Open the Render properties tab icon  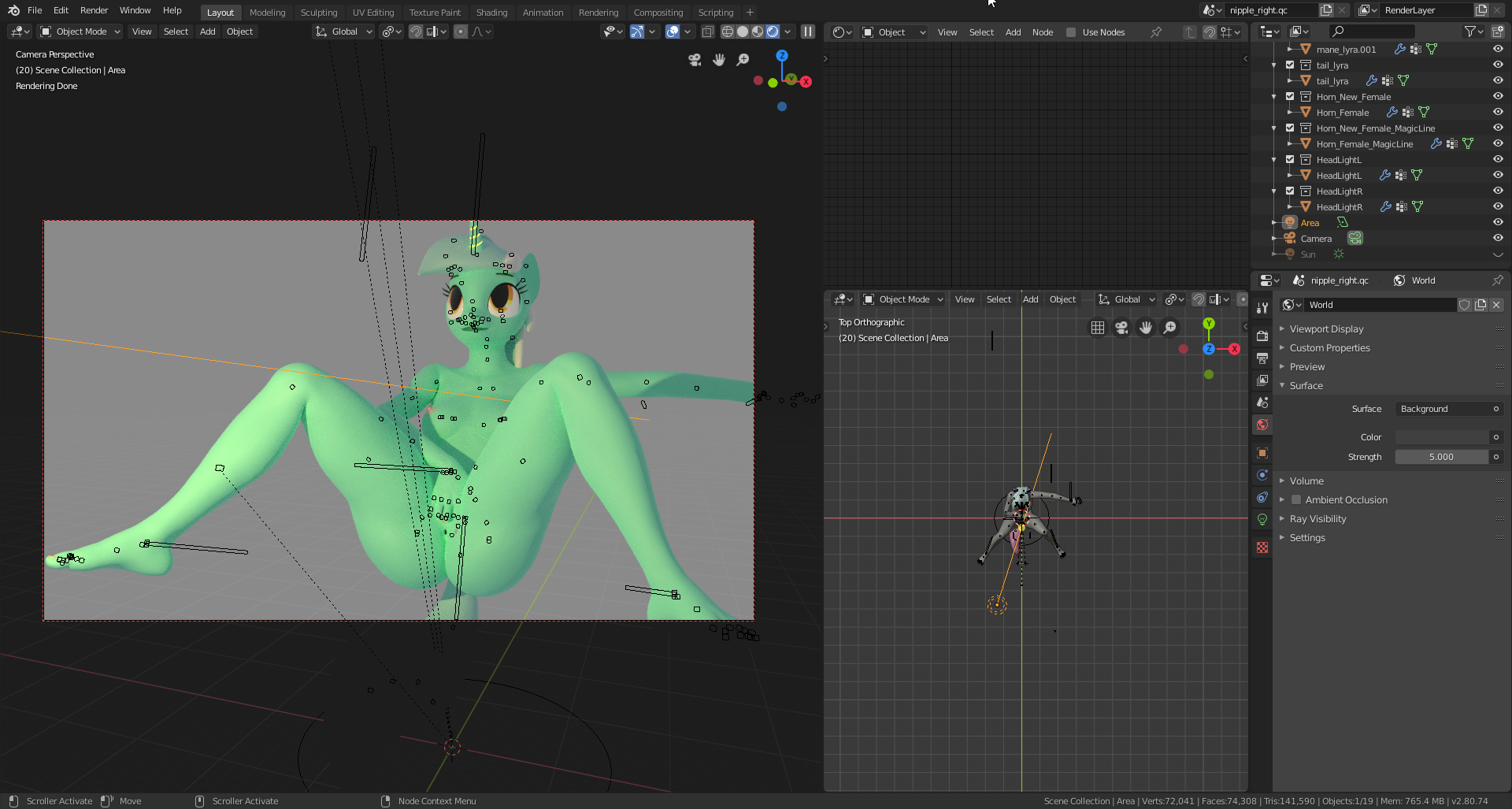1262,336
